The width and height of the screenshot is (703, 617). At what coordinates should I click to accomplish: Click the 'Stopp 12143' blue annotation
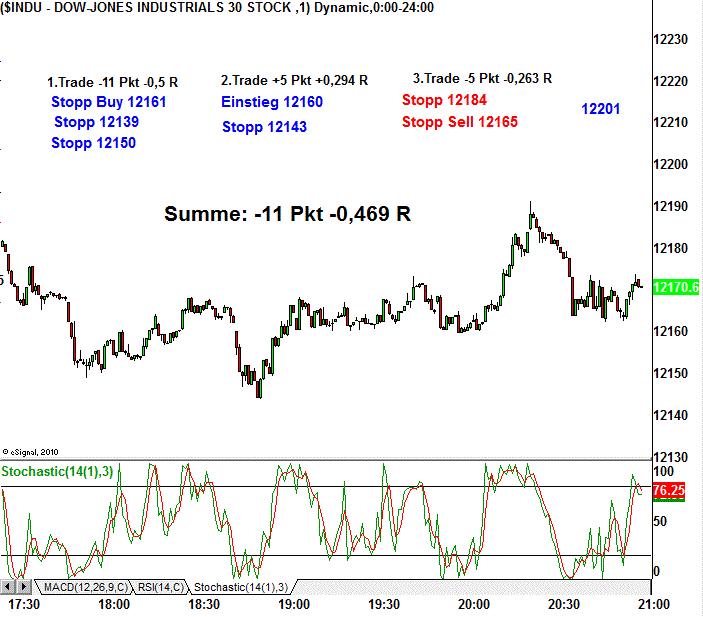(x=264, y=127)
